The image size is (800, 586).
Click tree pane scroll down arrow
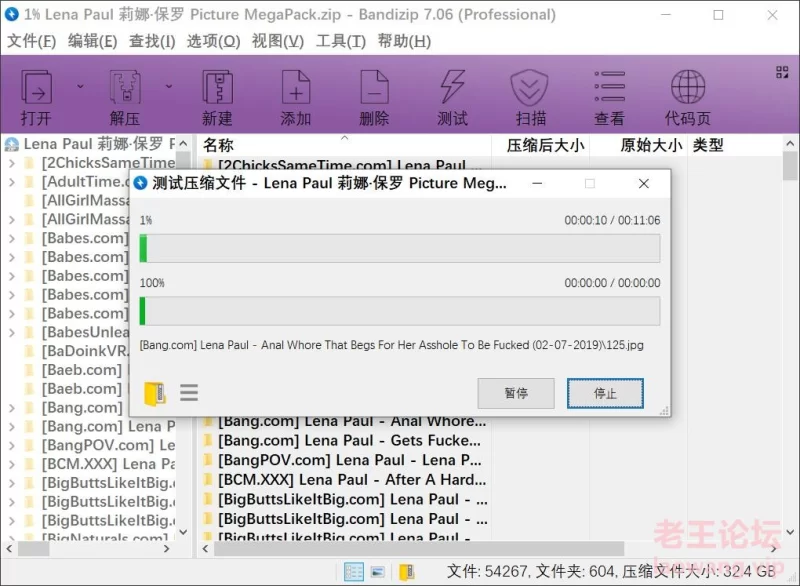tap(183, 532)
